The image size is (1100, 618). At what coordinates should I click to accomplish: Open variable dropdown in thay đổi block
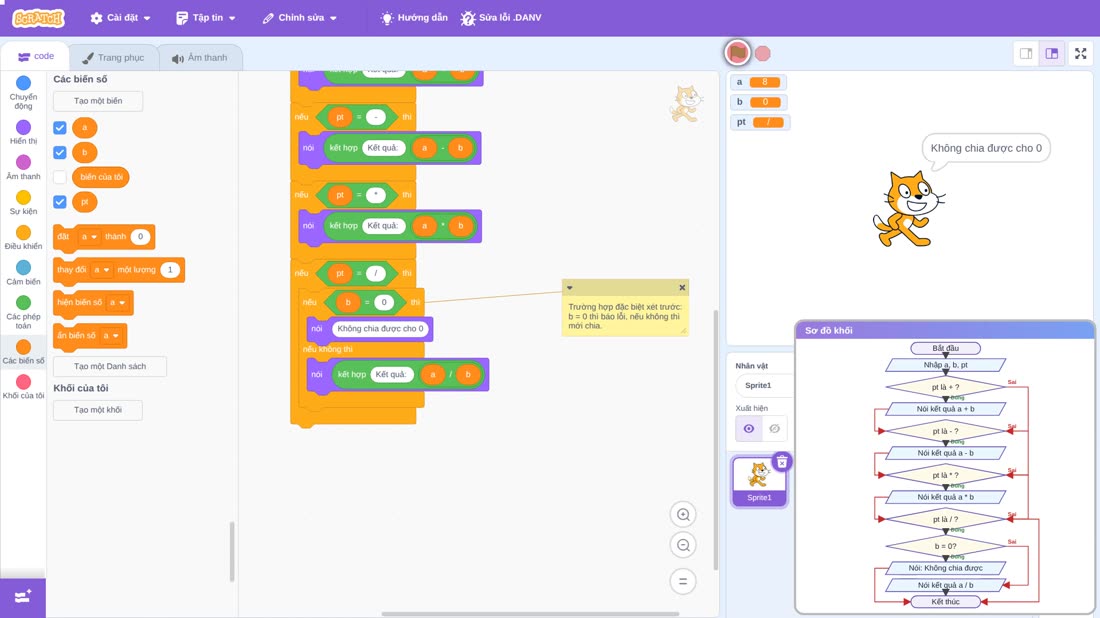(x=102, y=270)
